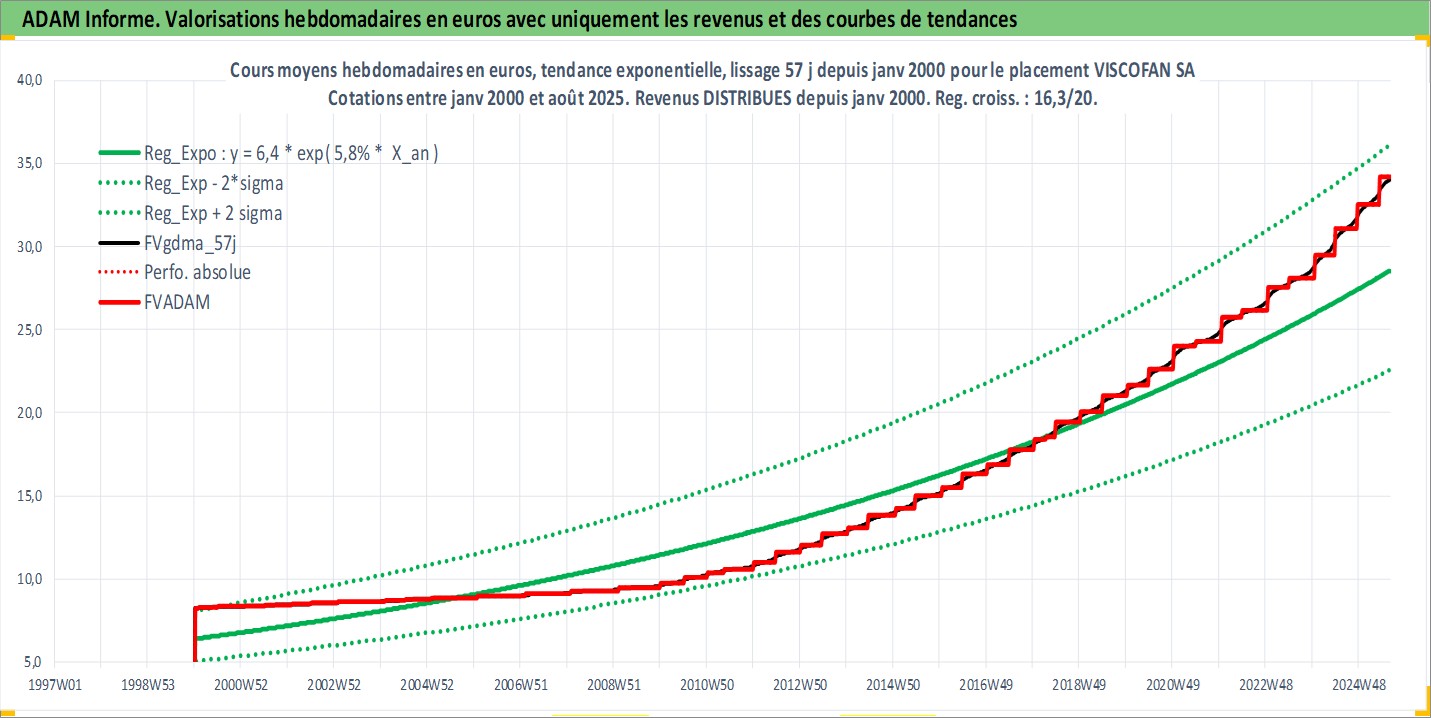Click y-axis label '35,0'
Viewport: 1431px width, 718px height.
pos(32,164)
